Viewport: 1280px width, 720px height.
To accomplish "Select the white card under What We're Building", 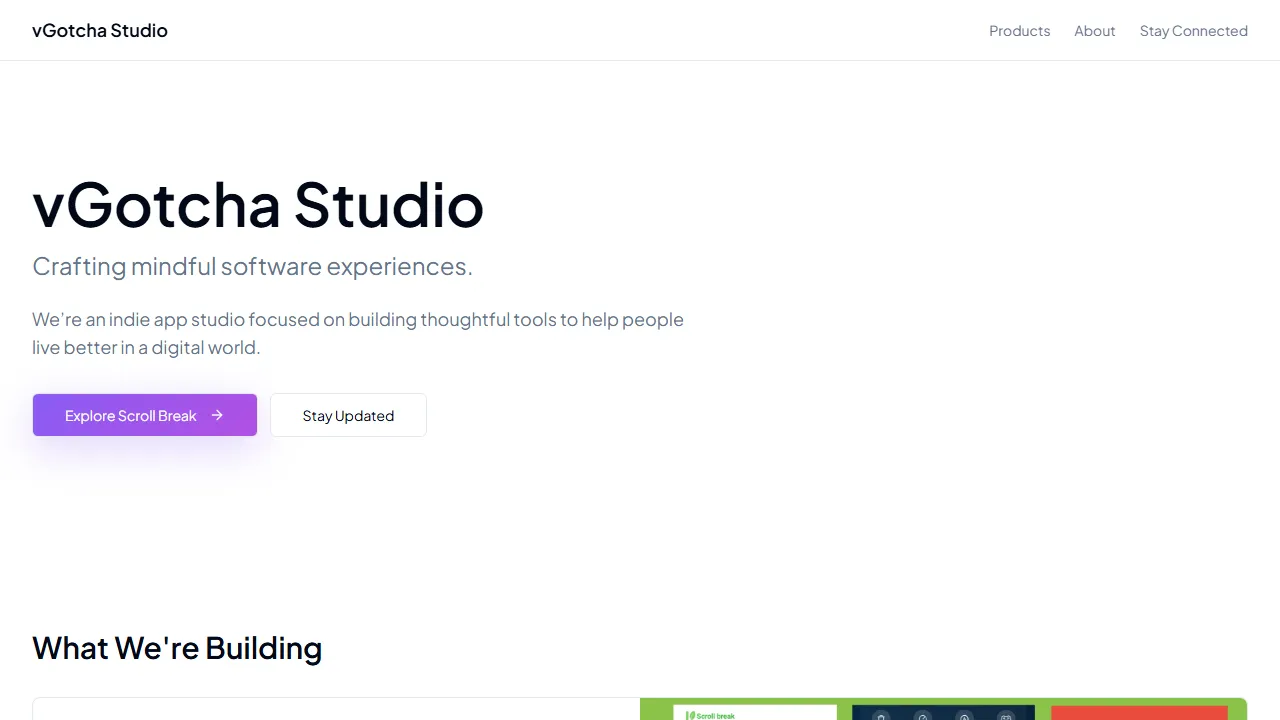I will [x=336, y=712].
